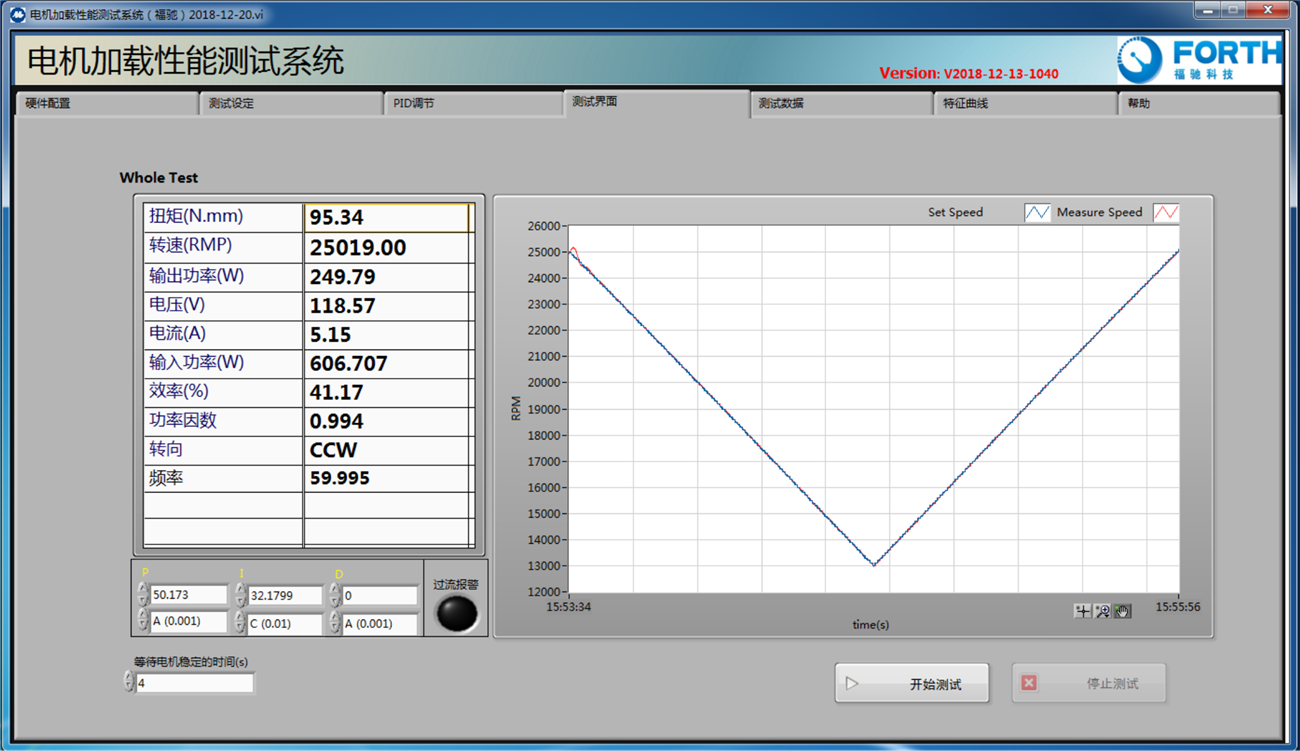Select the crosshair cursor tool on graph
Viewport: 1300px width, 751px height.
point(1082,611)
